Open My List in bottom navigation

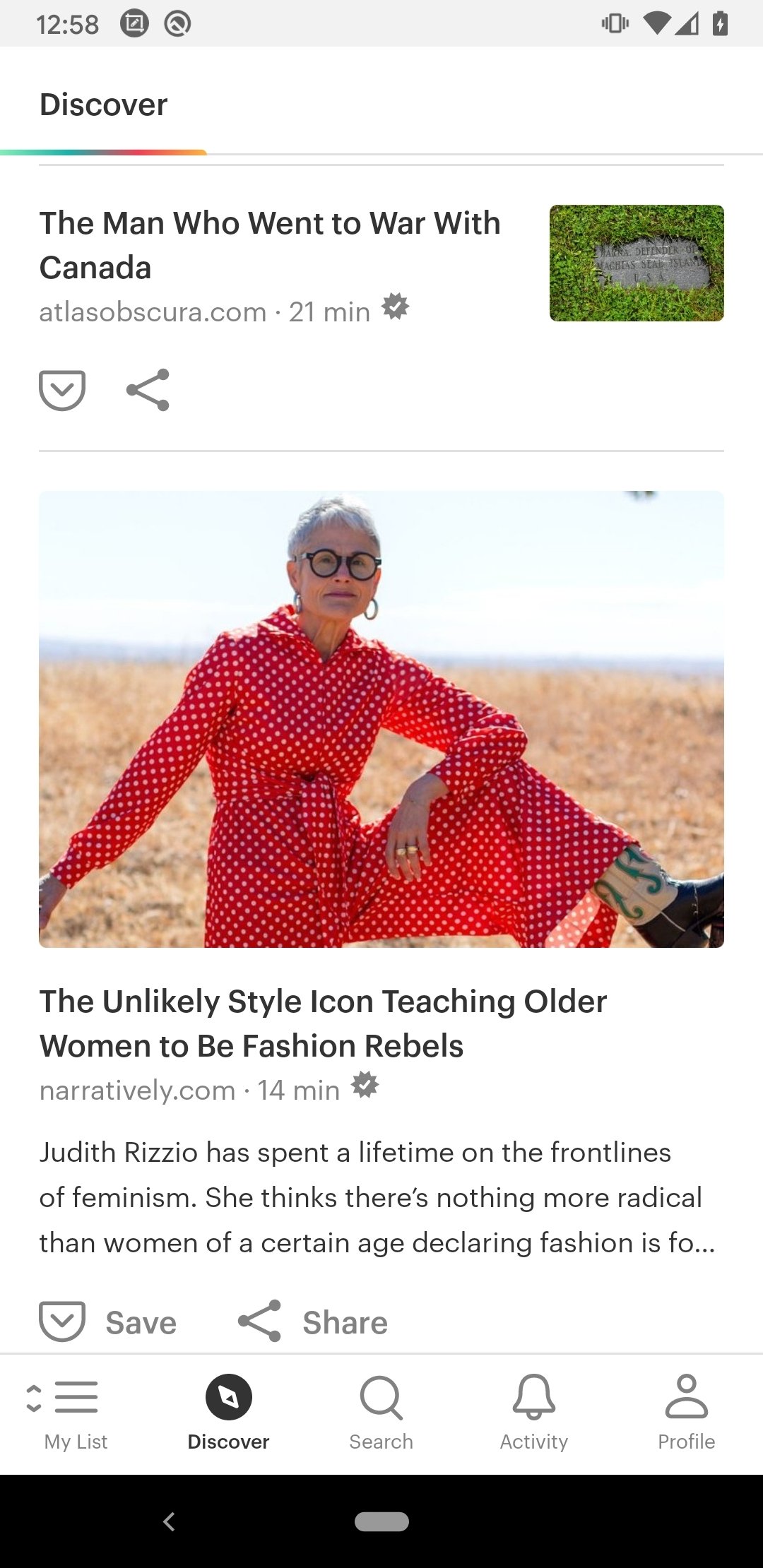coord(76,1413)
